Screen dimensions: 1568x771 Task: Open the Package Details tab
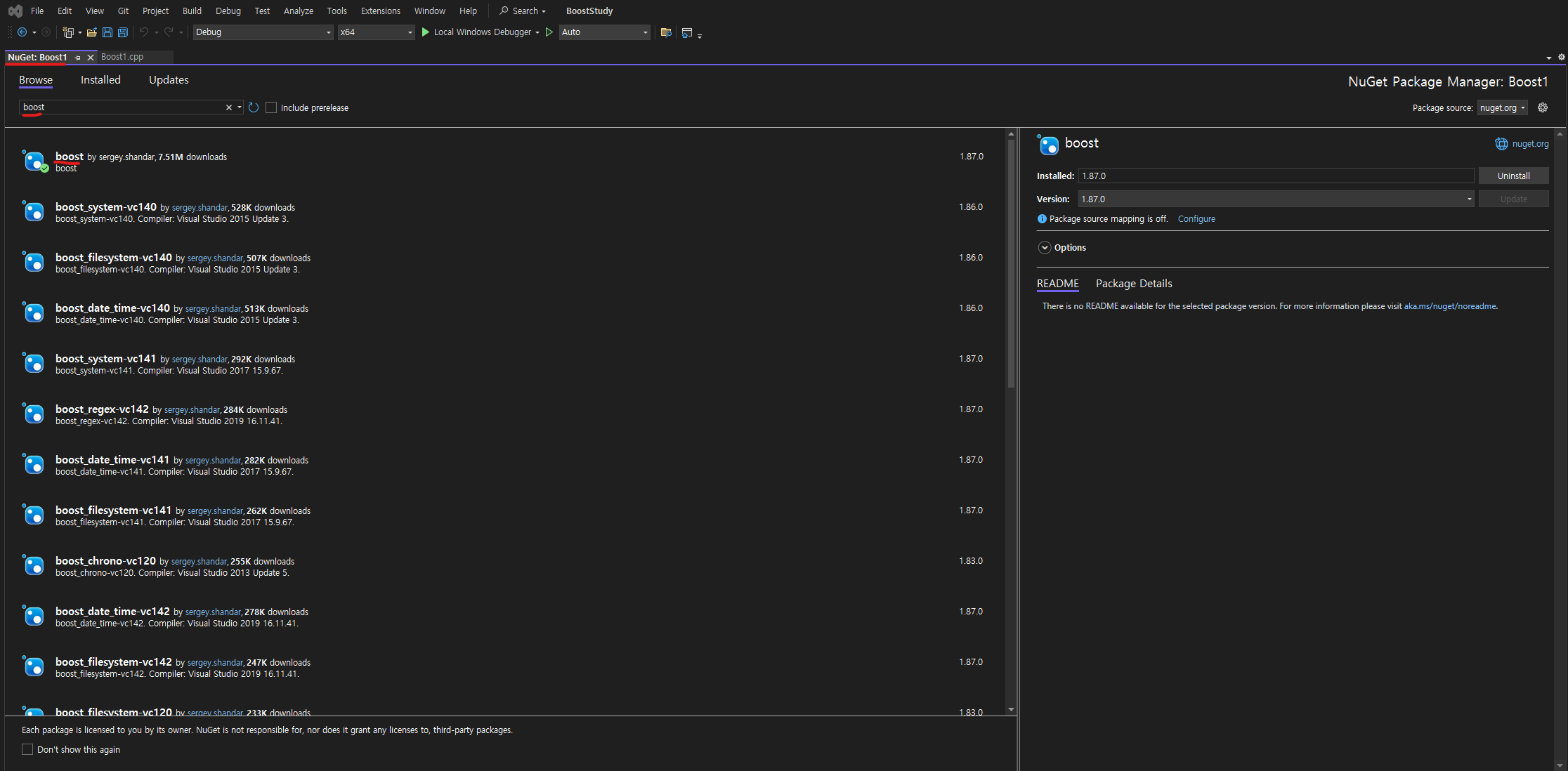(1134, 284)
